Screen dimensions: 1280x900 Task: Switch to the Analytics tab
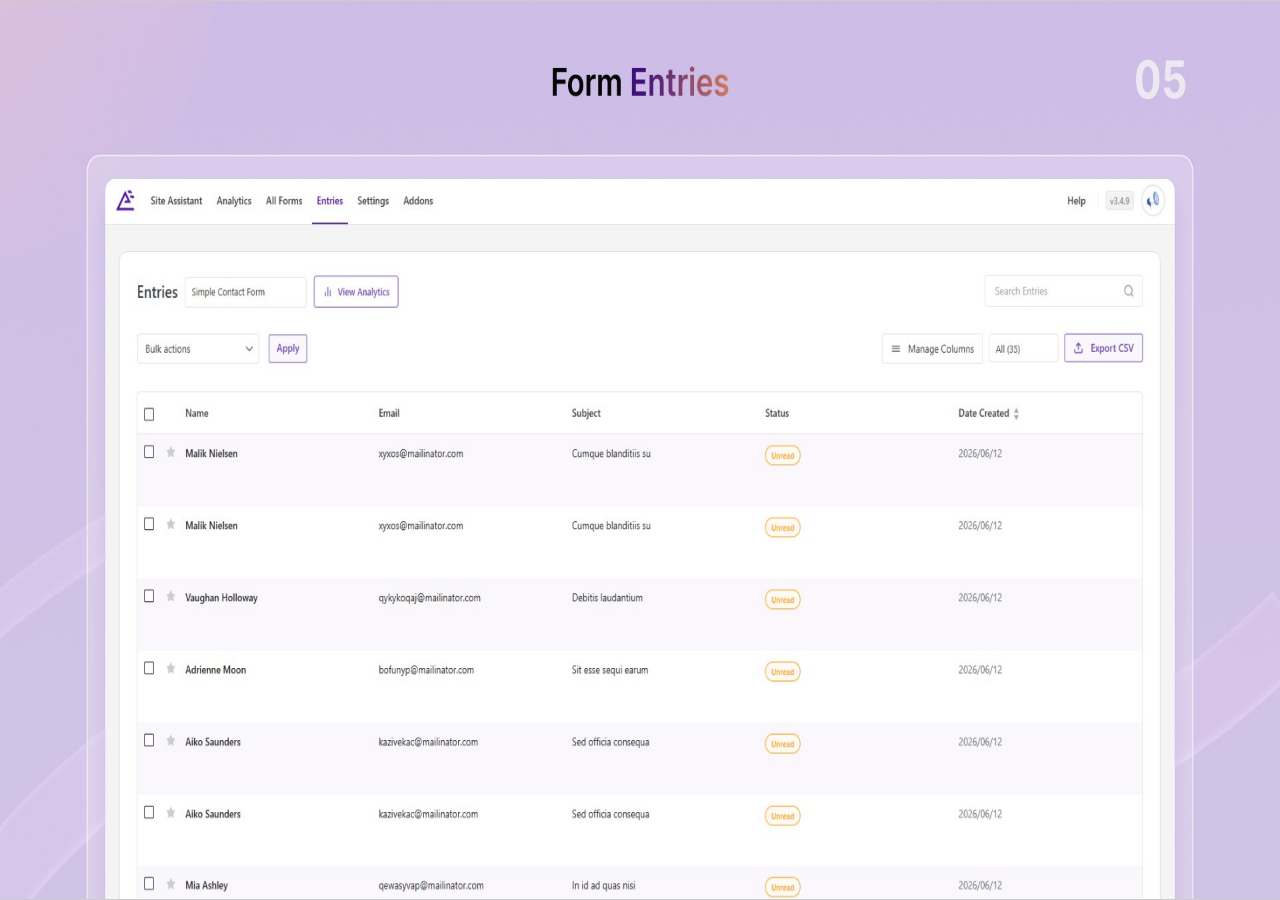(x=234, y=201)
